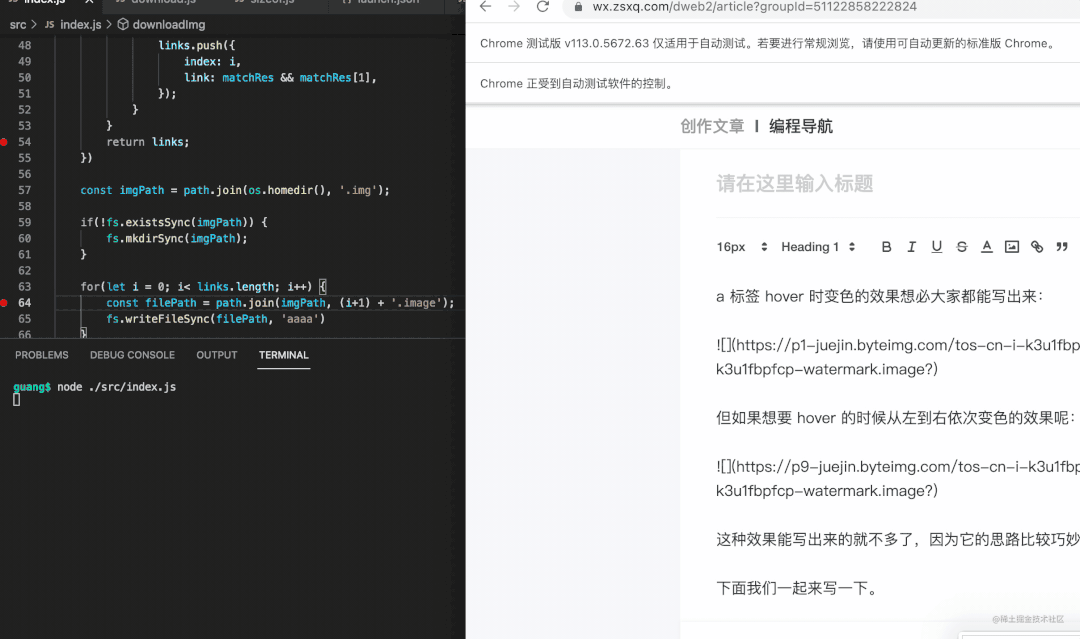
Task: Click the 'a 标签 hover' paragraph in the article
Action: tap(880, 297)
